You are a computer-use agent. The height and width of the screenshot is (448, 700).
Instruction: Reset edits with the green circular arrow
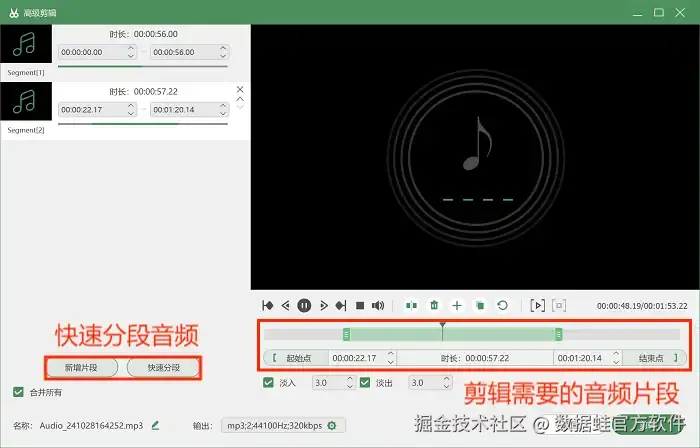pos(502,306)
